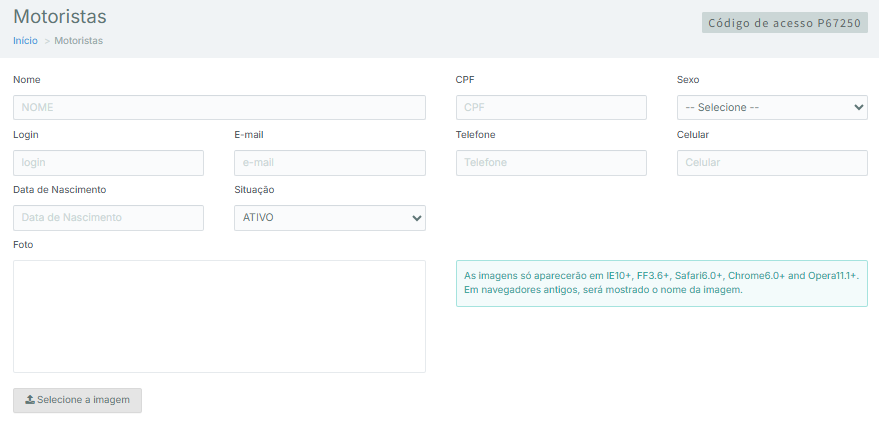Focus the Telefone field
This screenshot has width=879, height=421.
[x=551, y=162]
